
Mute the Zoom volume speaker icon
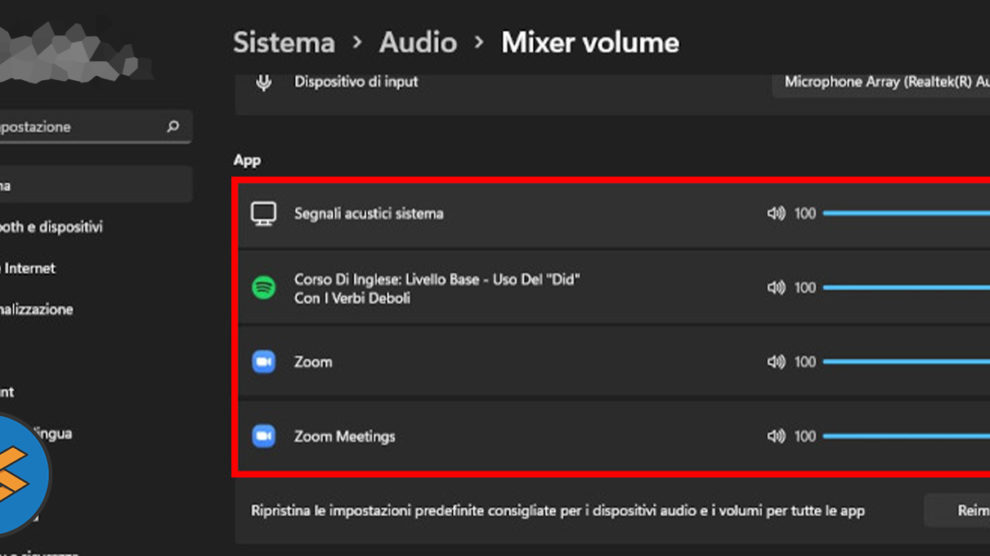pos(776,362)
